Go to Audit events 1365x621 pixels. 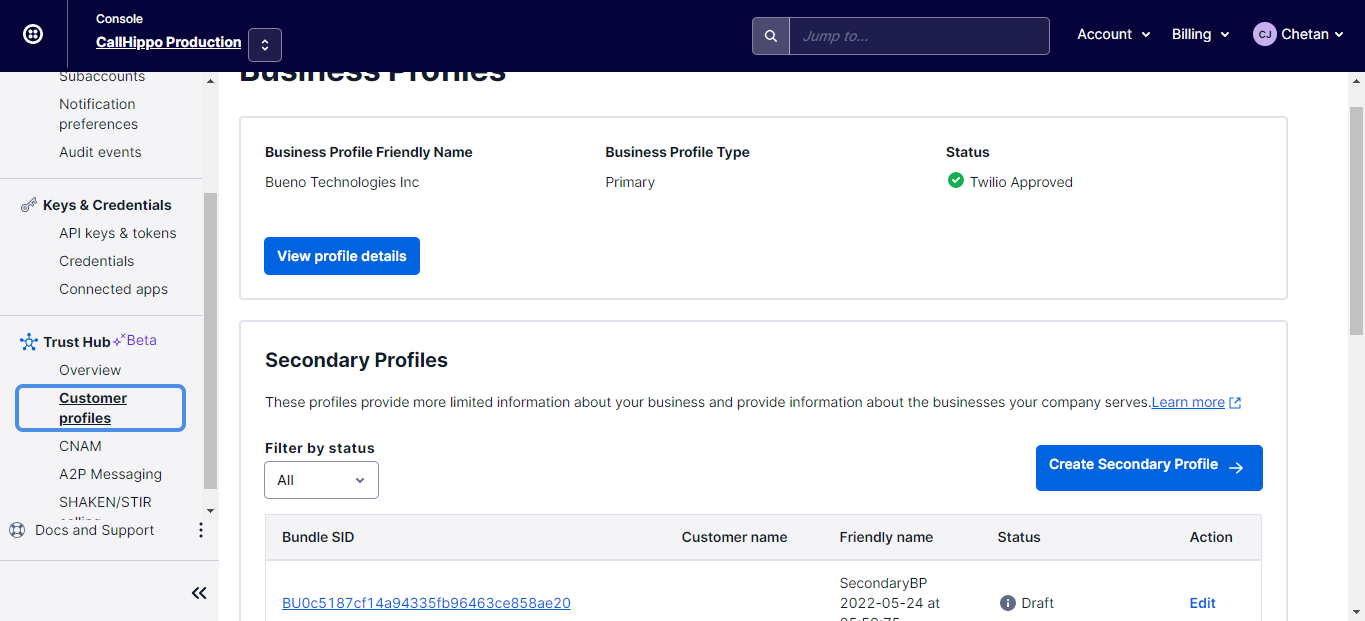pyautogui.click(x=100, y=152)
